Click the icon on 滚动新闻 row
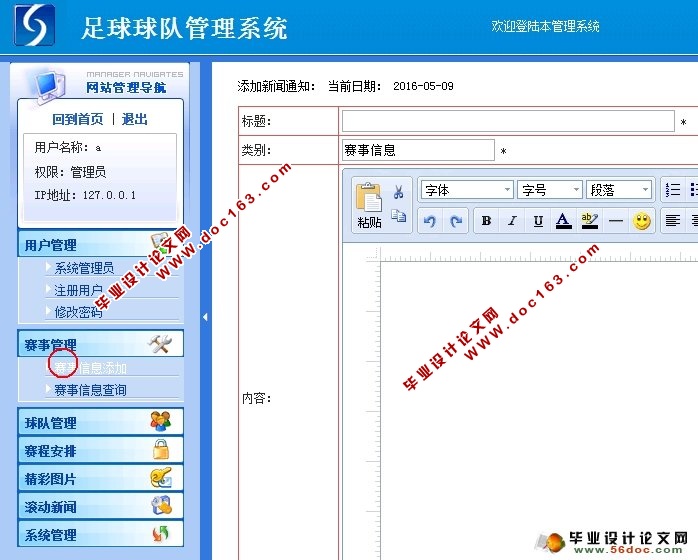Screen dimensions: 698x560 [161, 505]
